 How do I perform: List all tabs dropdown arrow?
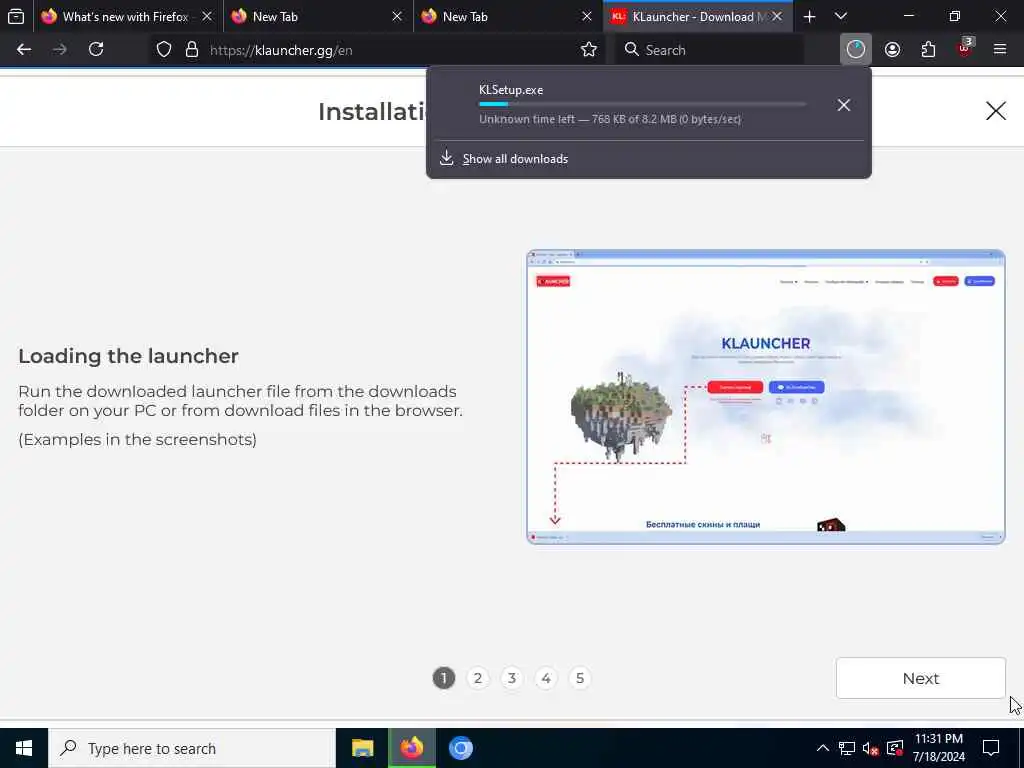(841, 17)
